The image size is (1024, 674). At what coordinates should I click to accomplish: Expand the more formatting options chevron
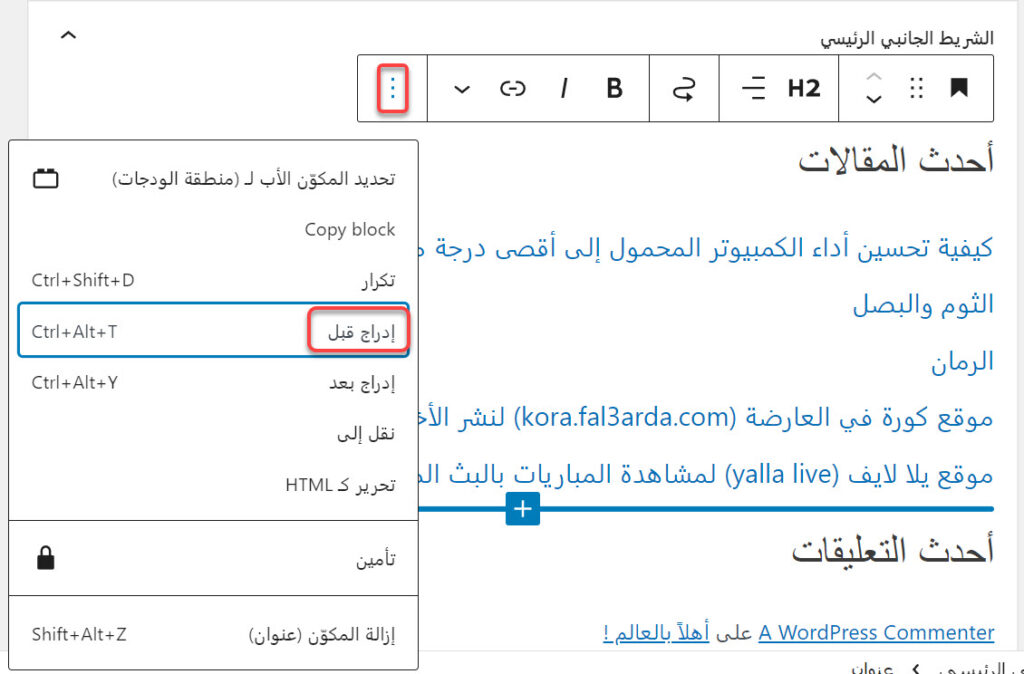click(x=462, y=89)
